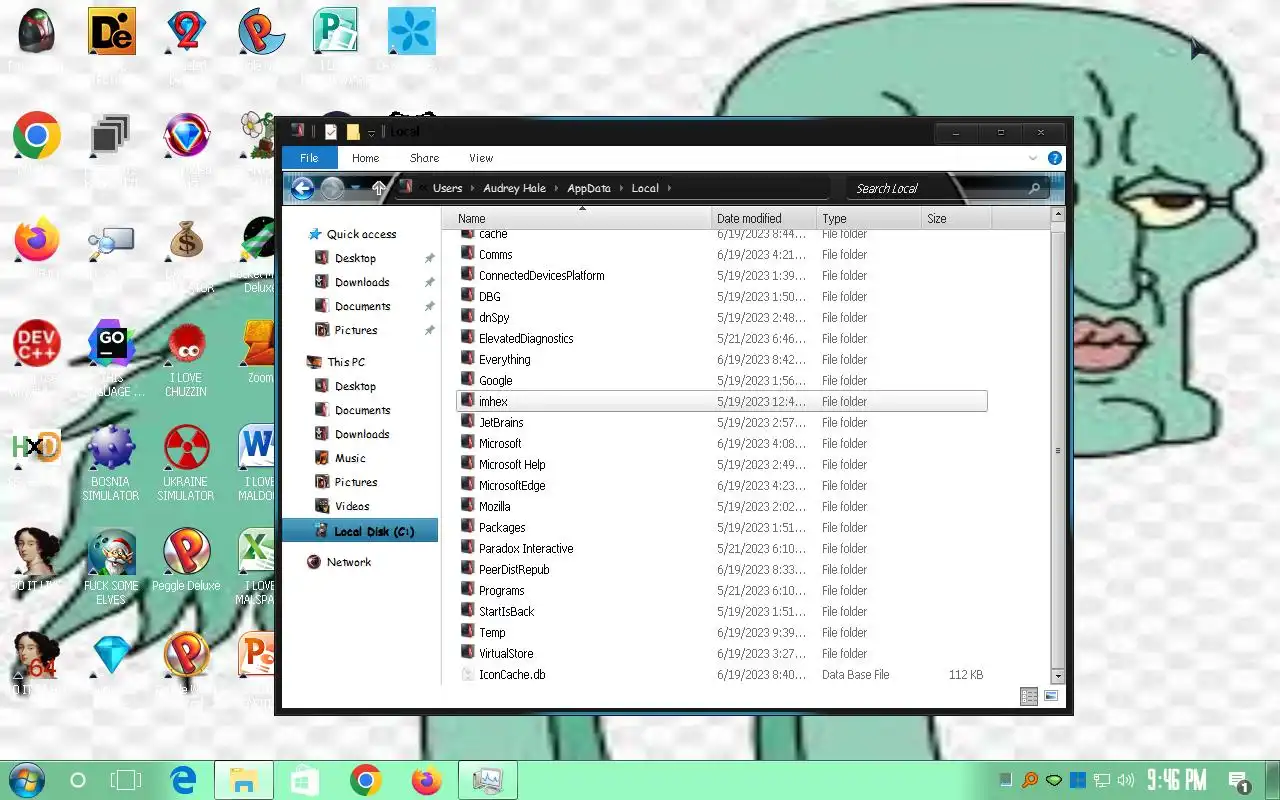Click the file list scrollbar up arrow

1058,216
